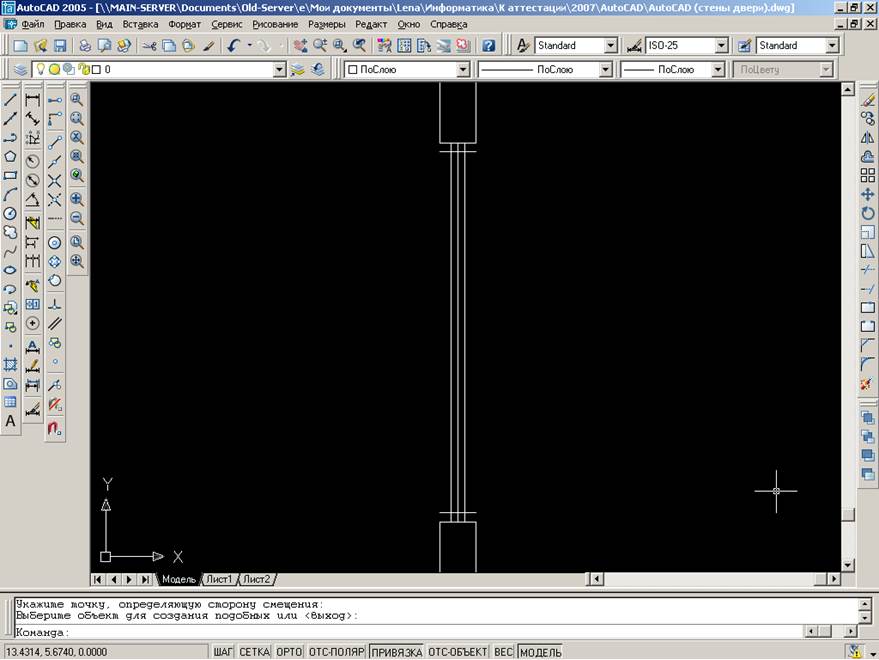The width and height of the screenshot is (879, 660).
Task: Open the ISO-25 dimension style dropdown
Action: tap(721, 45)
